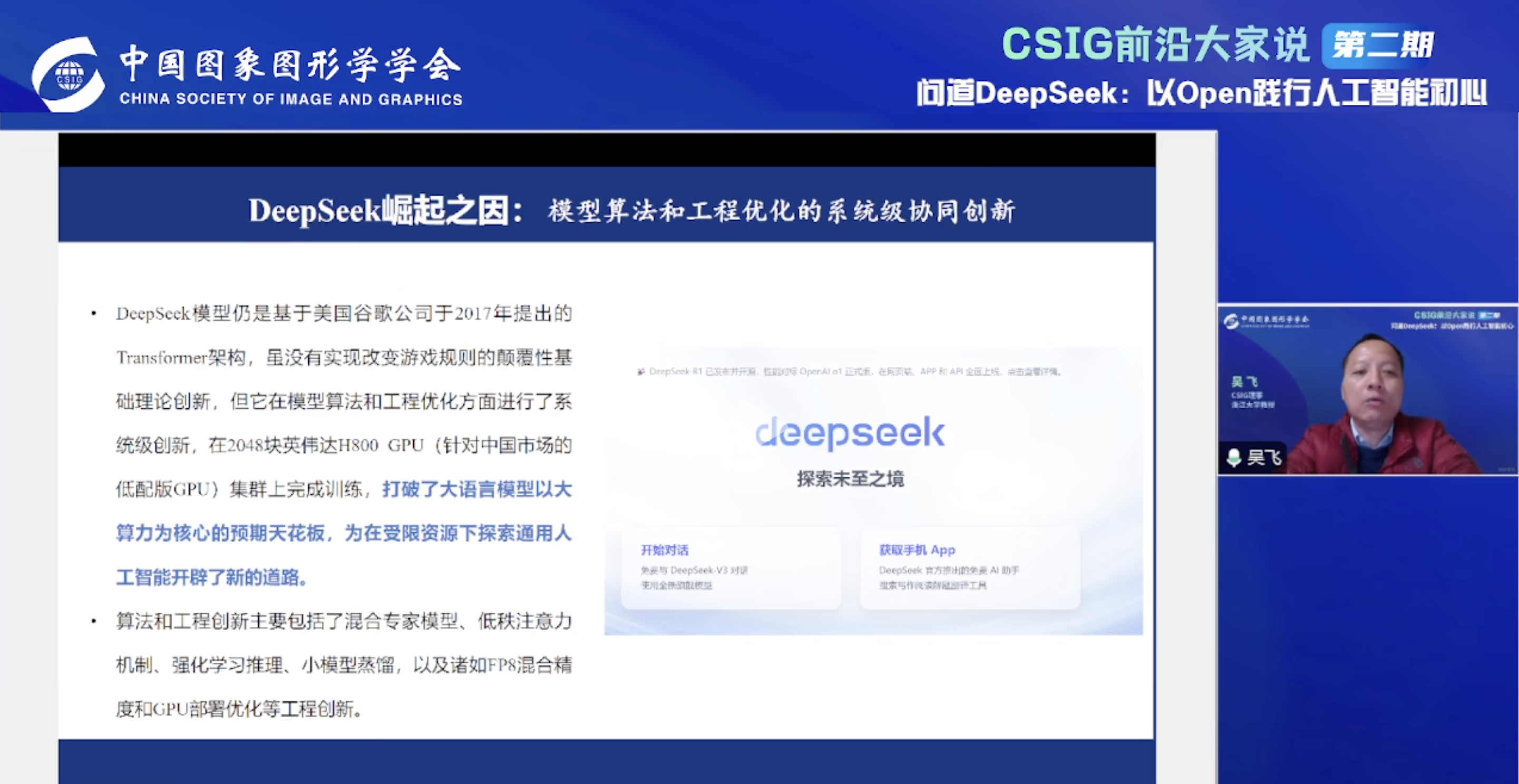1519x784 pixels.
Task: Click the DeepSeek-R1 announcement banner link
Action: (x=850, y=372)
